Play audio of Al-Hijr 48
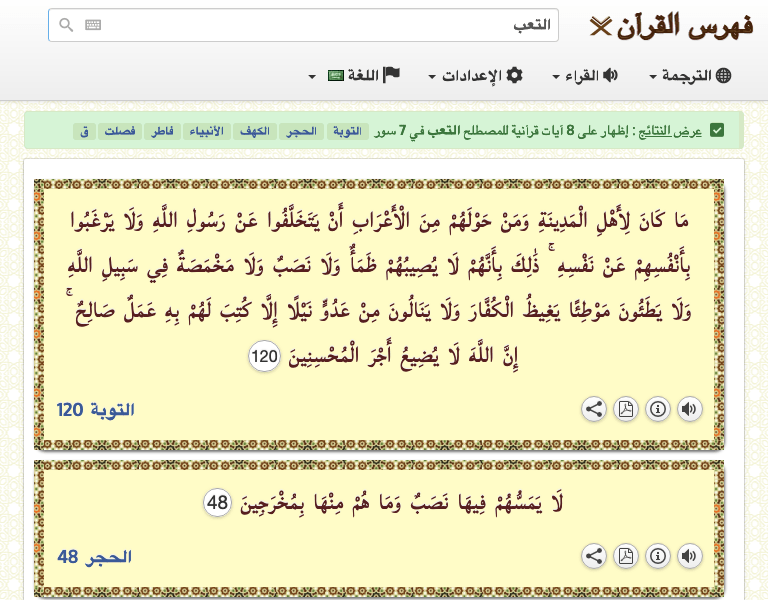Screen dimensions: 768x600 click(689, 556)
